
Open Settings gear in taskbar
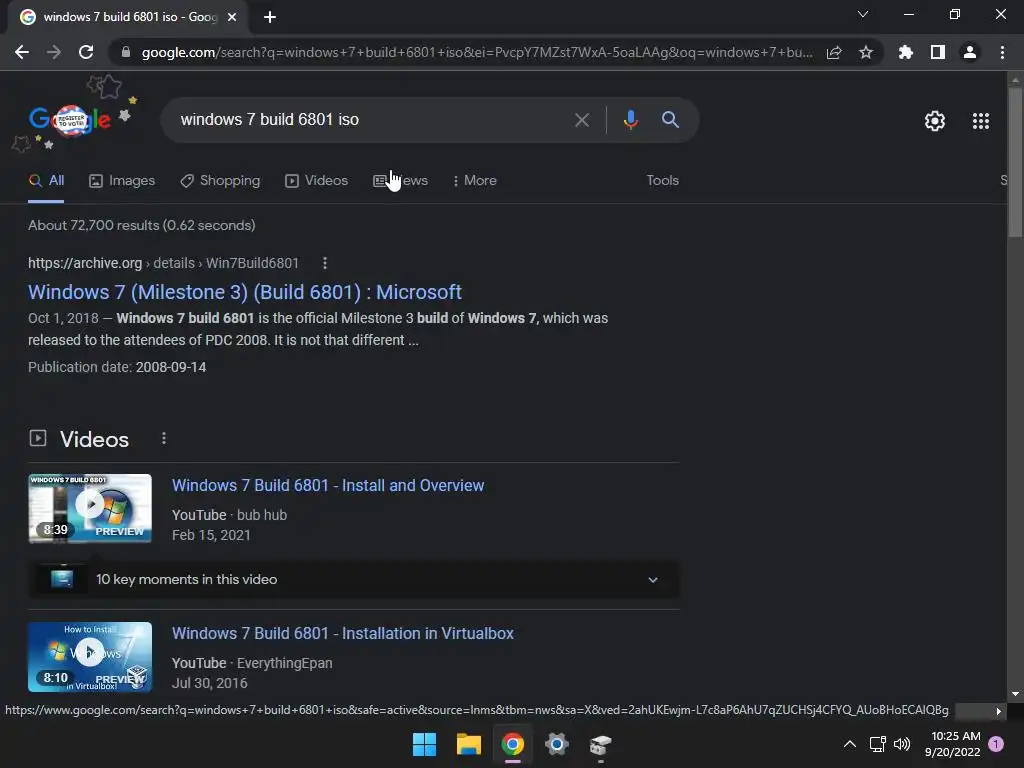[557, 744]
